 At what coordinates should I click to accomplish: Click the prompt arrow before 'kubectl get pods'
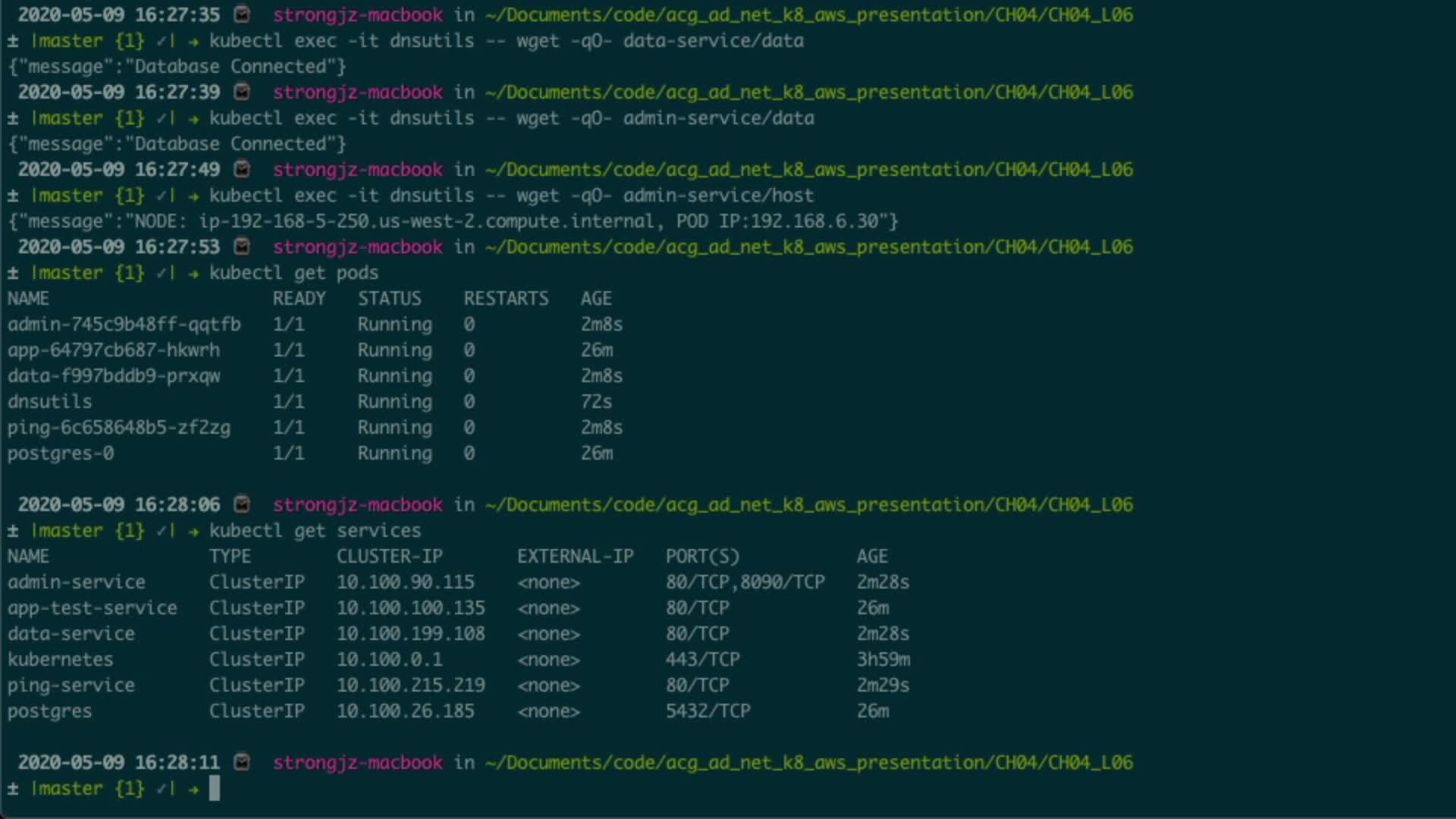(x=193, y=273)
